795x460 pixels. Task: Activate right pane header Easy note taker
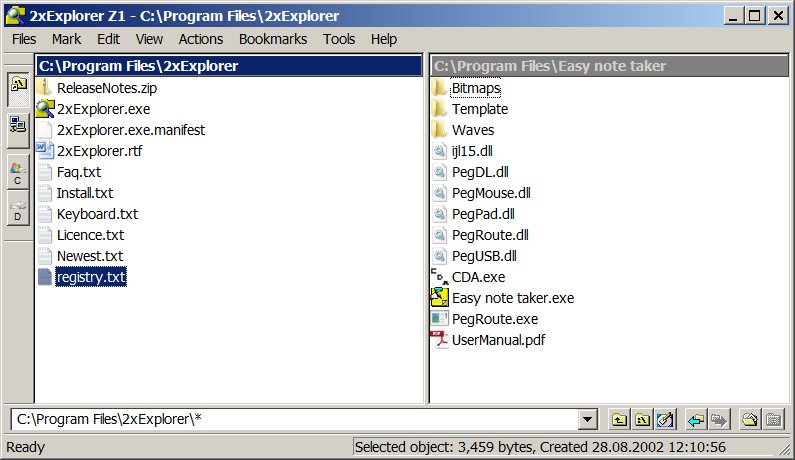tap(609, 66)
